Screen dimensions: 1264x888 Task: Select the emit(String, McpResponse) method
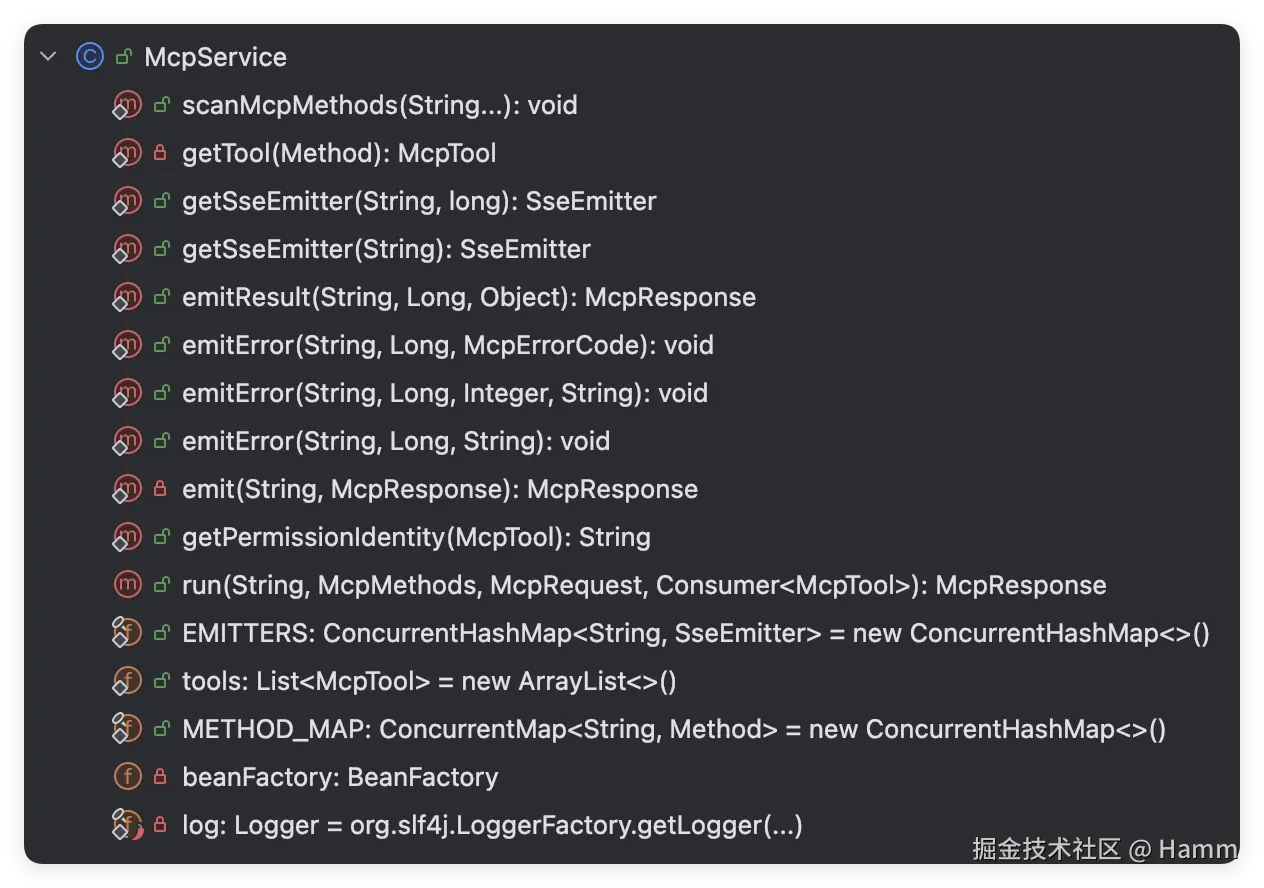[x=439, y=489]
